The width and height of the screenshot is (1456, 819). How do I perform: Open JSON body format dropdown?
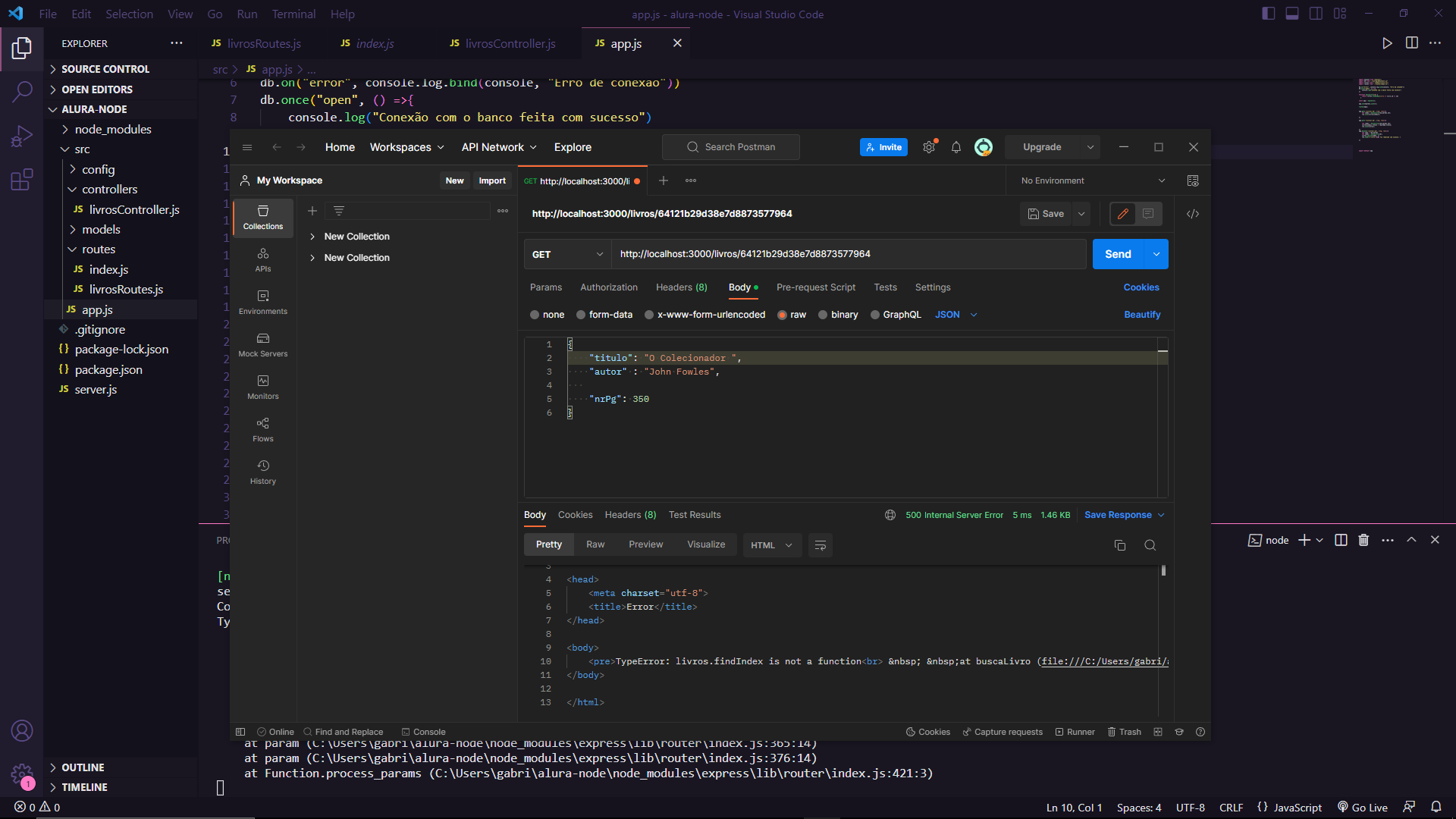point(955,315)
